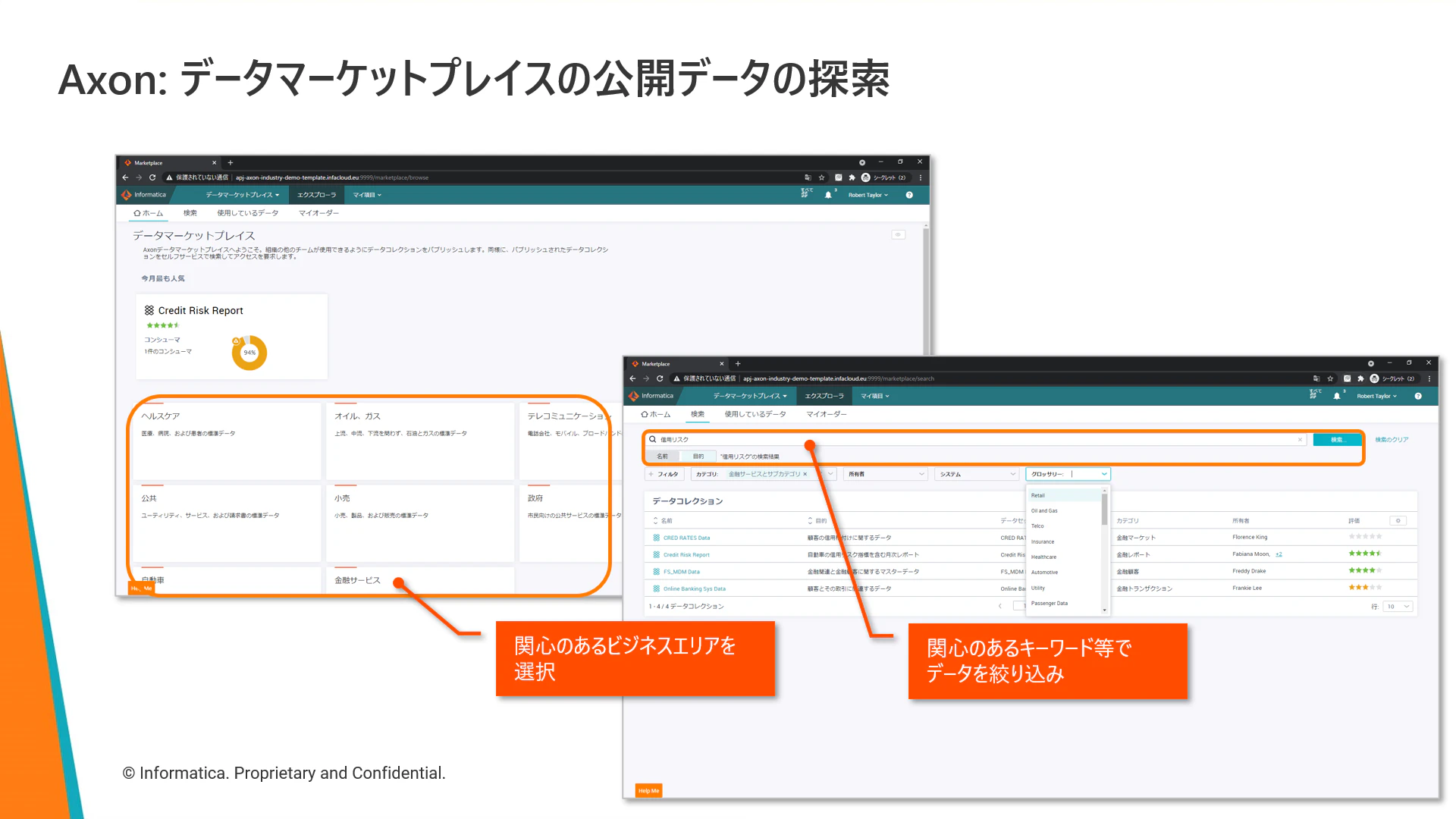This screenshot has height=819, width=1456.
Task: Click the 94% donut chart on Credit Risk Report card
Action: [x=249, y=353]
